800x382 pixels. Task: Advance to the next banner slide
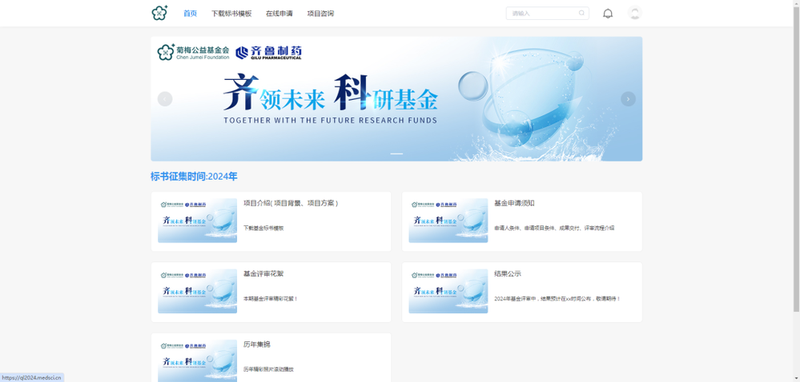point(628,99)
